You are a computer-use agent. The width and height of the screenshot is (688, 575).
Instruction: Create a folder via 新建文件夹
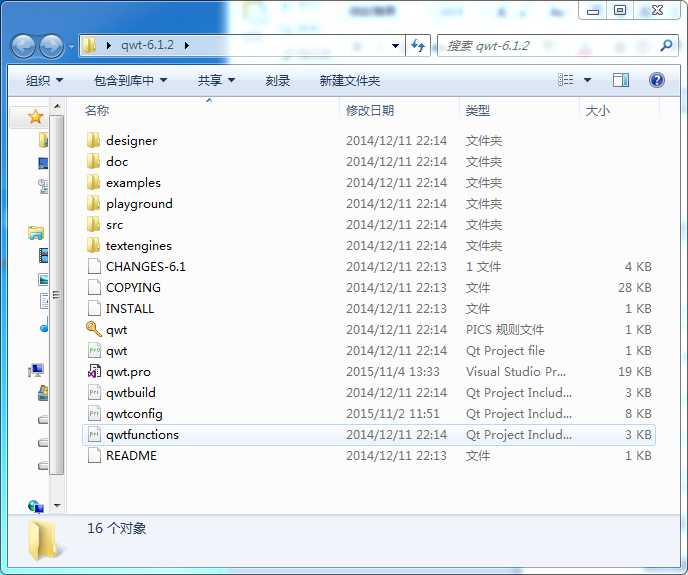pyautogui.click(x=350, y=80)
